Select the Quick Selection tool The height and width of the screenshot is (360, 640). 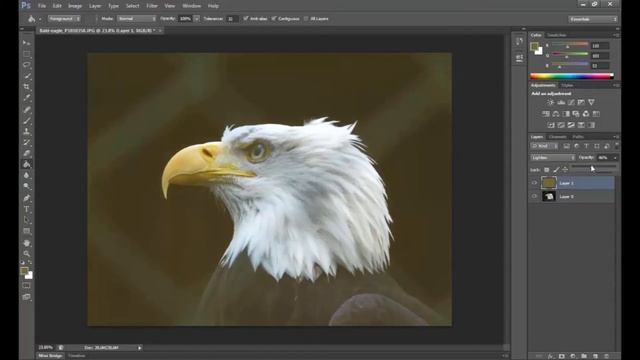(x=27, y=76)
